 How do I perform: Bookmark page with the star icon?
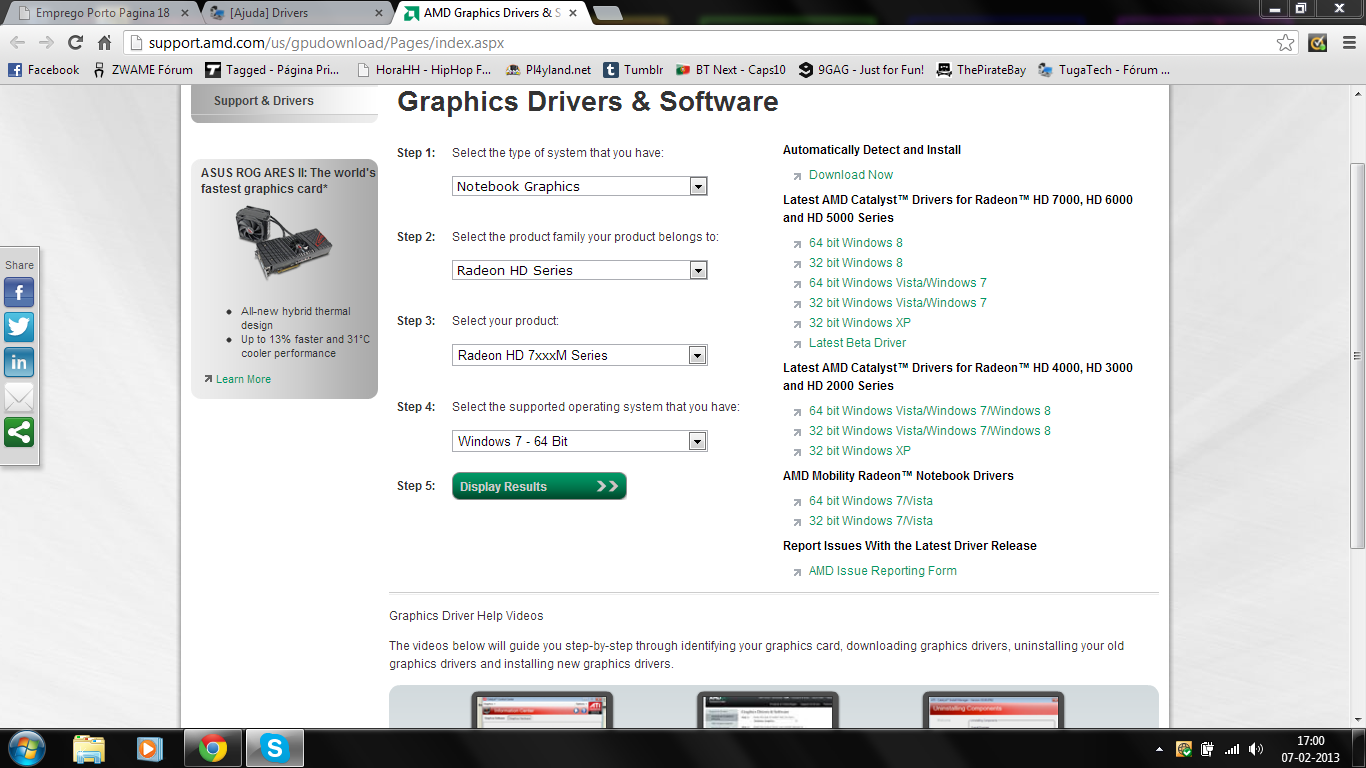click(x=1285, y=43)
